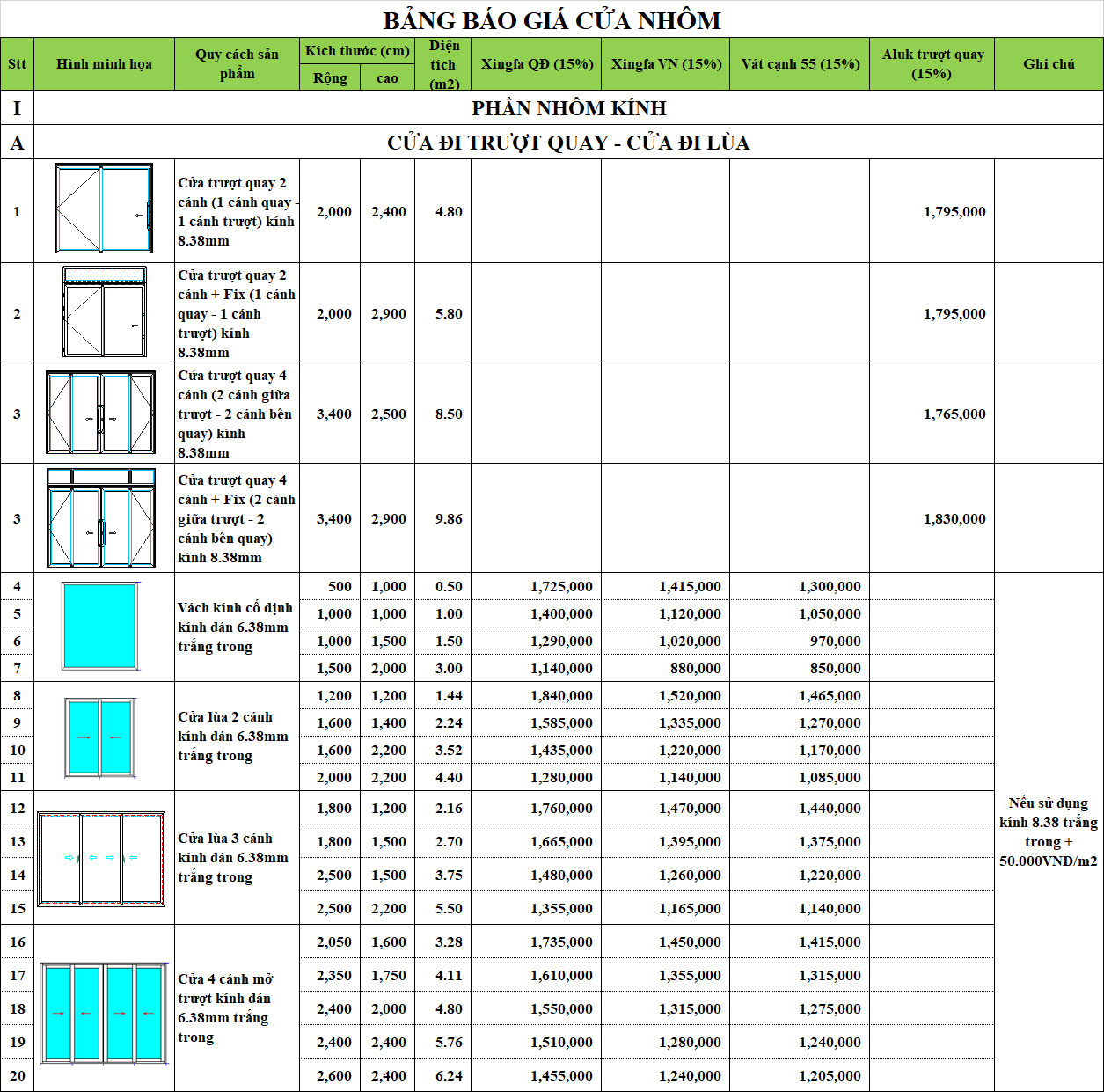
Task: Click the note about kính 8.38 trắng trong
Action: coord(1048,832)
